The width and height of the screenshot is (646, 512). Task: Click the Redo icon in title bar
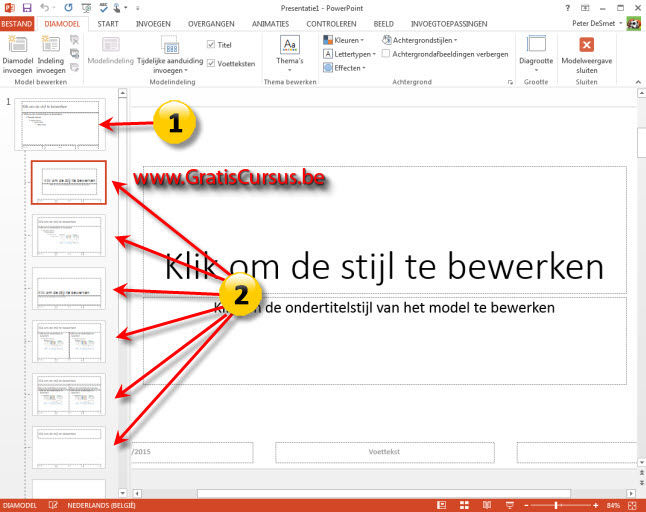click(x=68, y=8)
